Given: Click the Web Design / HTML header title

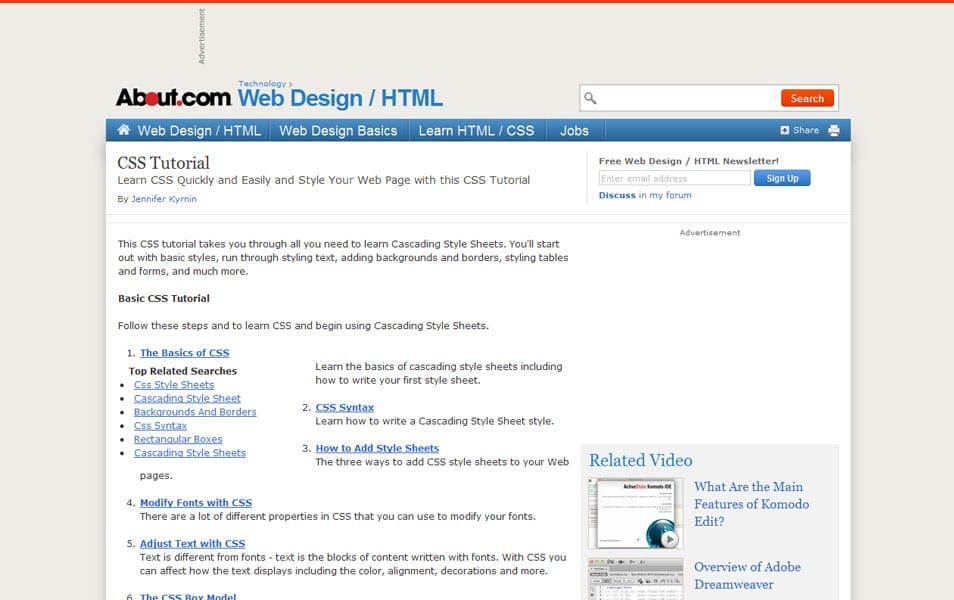Looking at the screenshot, I should pos(340,98).
